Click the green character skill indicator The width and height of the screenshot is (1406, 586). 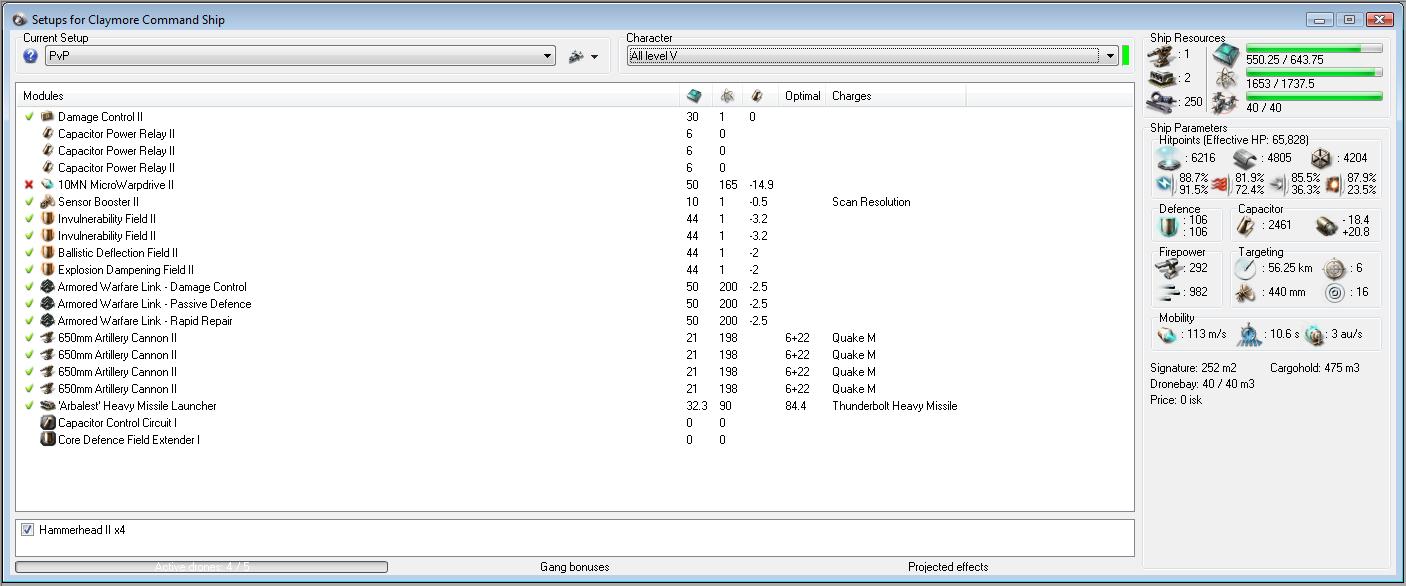[1126, 55]
